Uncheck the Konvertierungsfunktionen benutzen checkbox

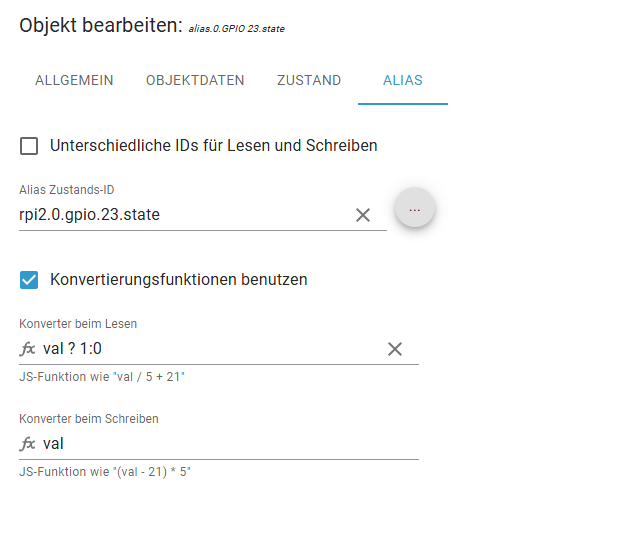click(x=30, y=280)
